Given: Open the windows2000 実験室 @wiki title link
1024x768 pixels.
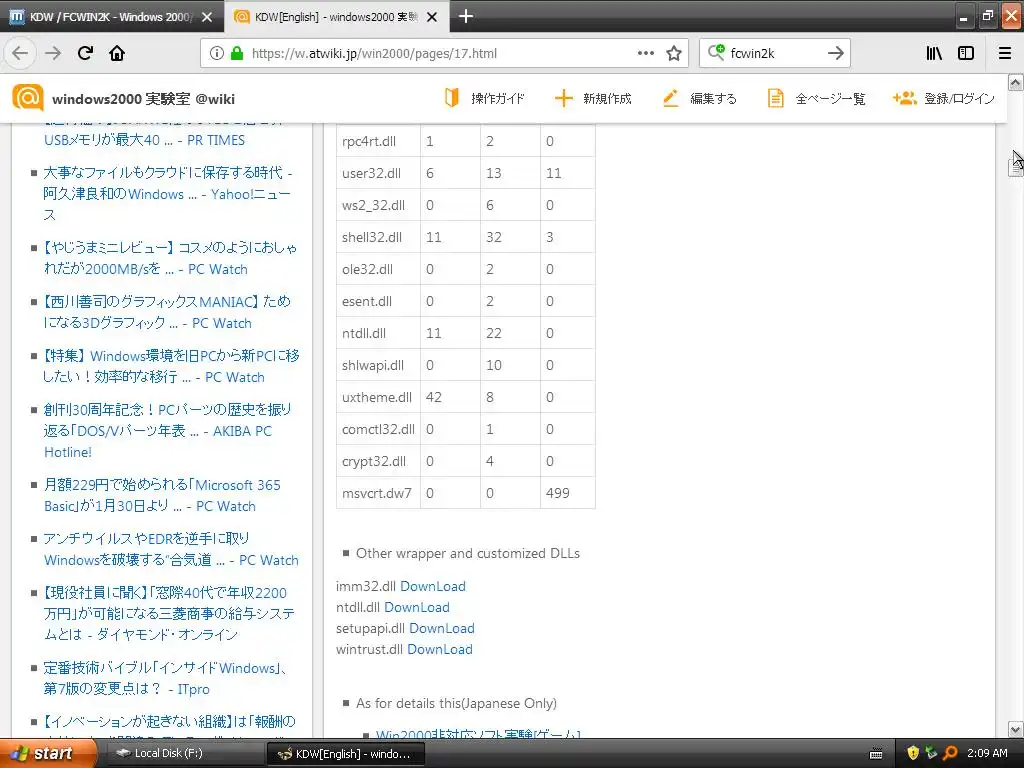Looking at the screenshot, I should (x=143, y=99).
